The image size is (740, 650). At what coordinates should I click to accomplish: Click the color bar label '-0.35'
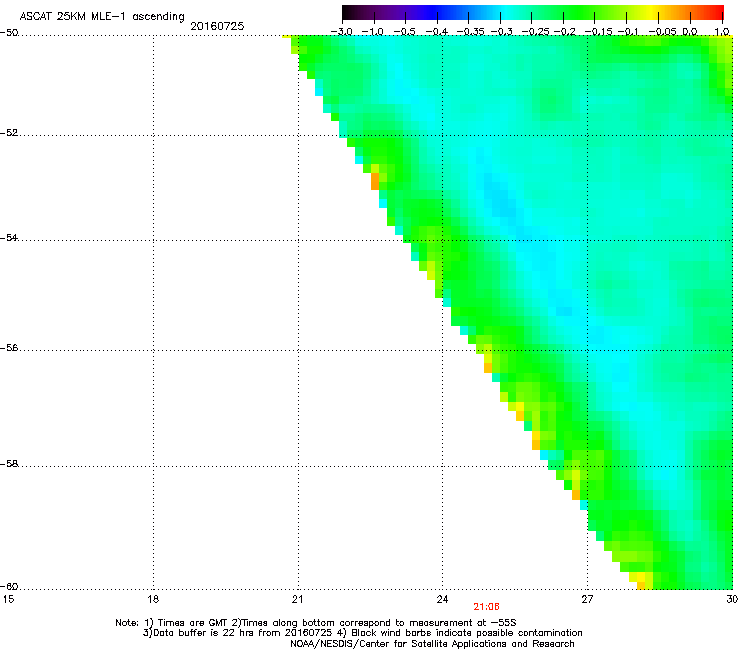pyautogui.click(x=470, y=32)
